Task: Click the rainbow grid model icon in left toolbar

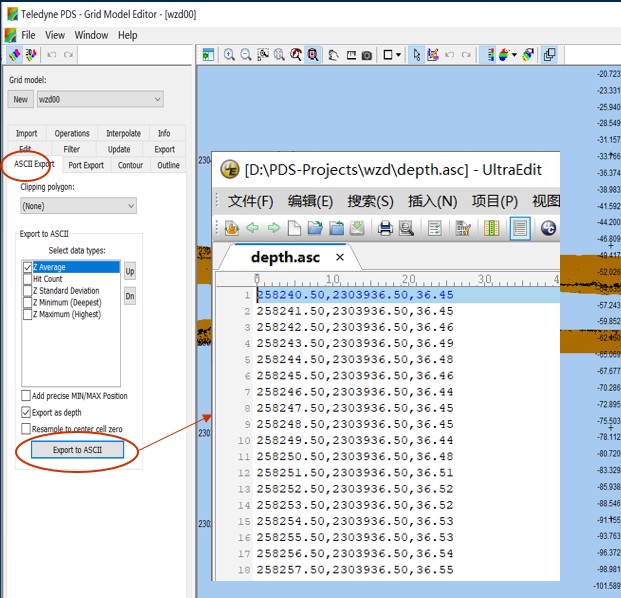Action: coord(15,55)
